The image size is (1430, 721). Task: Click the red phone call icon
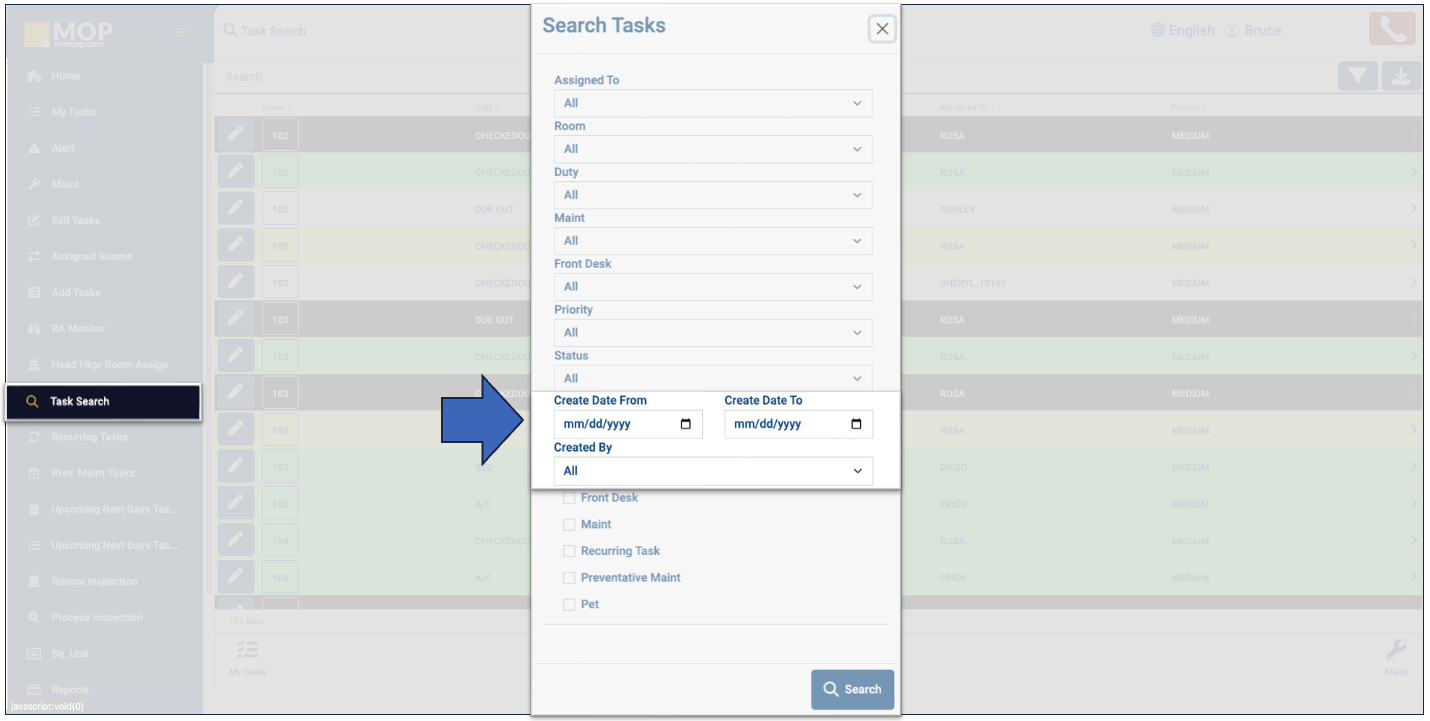point(1392,30)
